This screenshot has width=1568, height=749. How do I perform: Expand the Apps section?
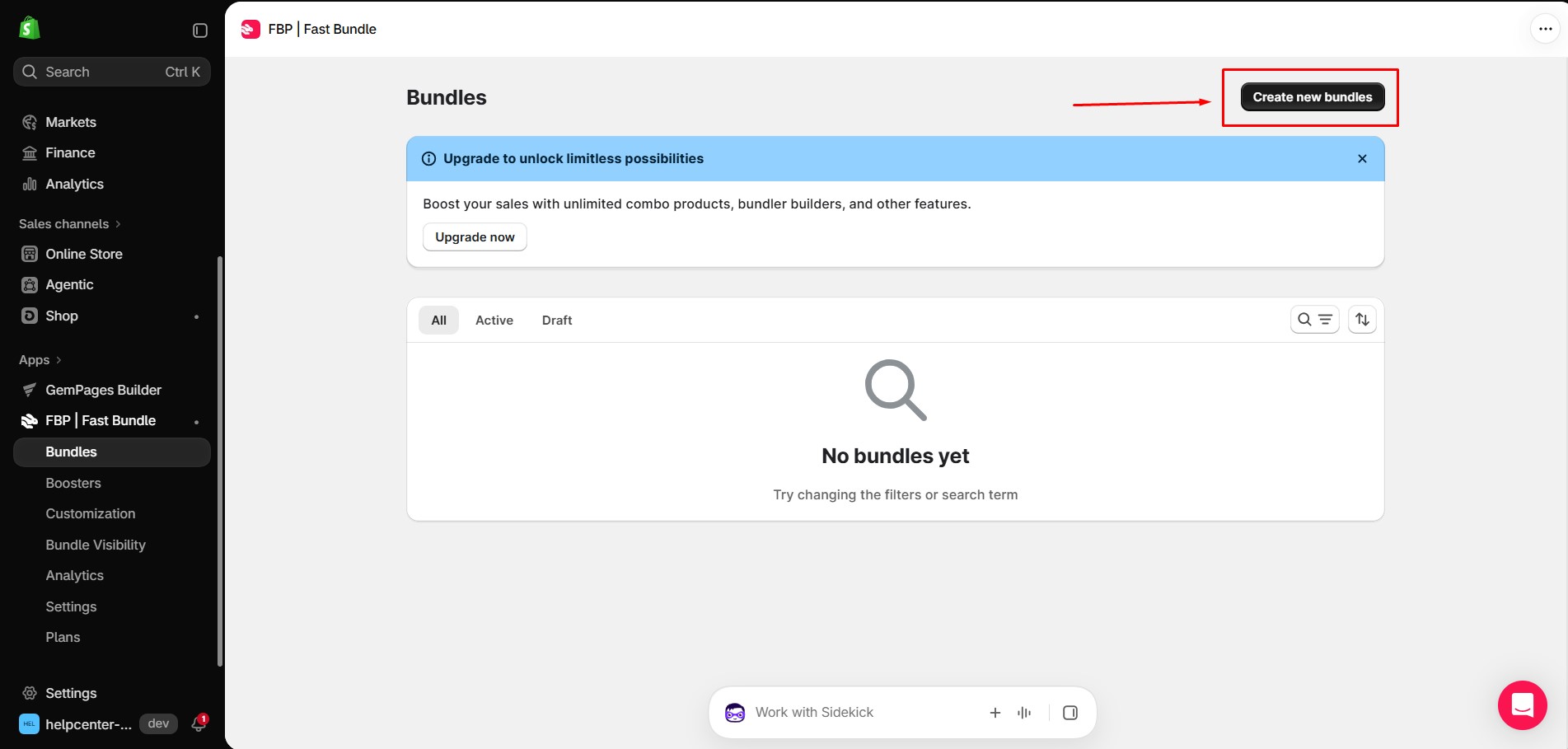coord(40,360)
